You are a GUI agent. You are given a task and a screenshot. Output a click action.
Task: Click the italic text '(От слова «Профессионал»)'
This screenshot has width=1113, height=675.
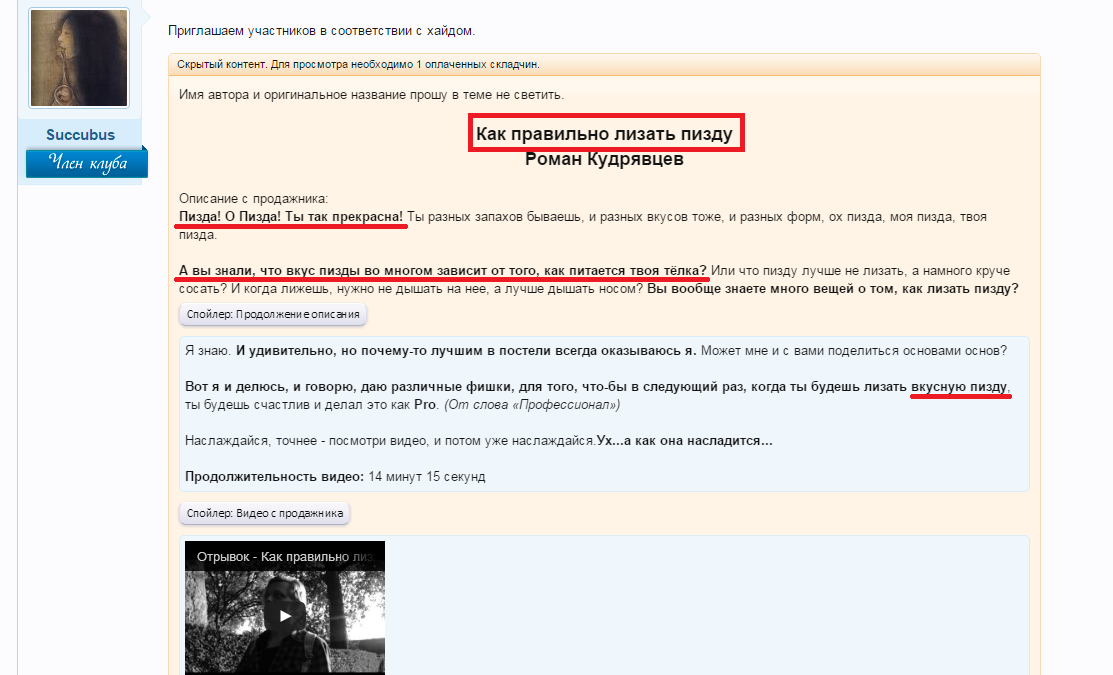pyautogui.click(x=532, y=405)
